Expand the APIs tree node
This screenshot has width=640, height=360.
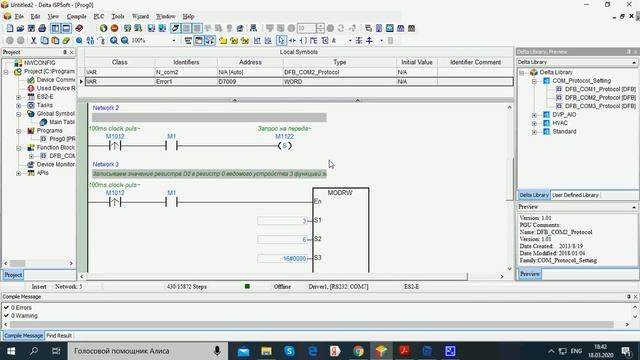[x=18, y=173]
